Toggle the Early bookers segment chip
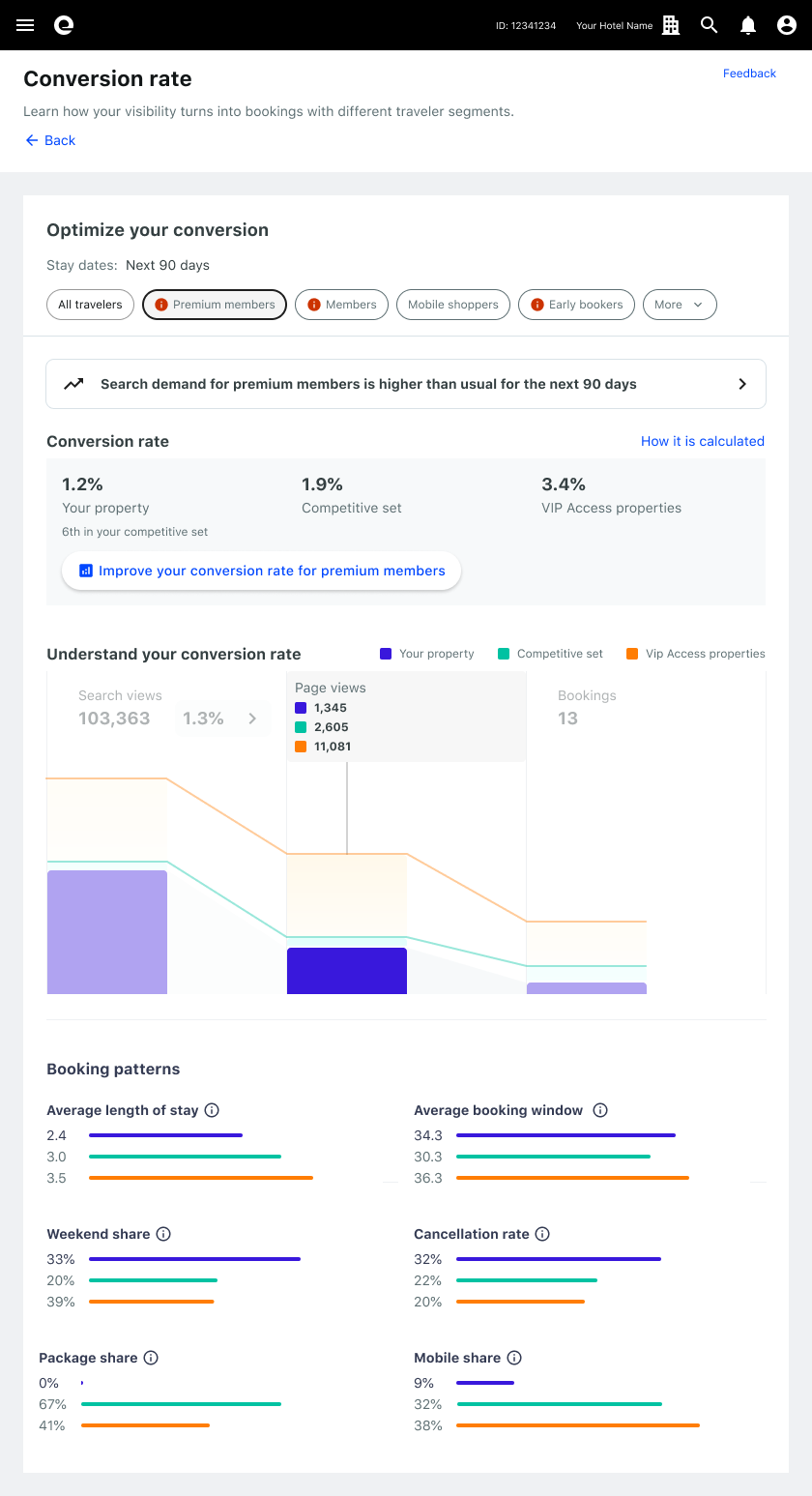Viewport: 812px width, 1496px height. click(x=576, y=305)
